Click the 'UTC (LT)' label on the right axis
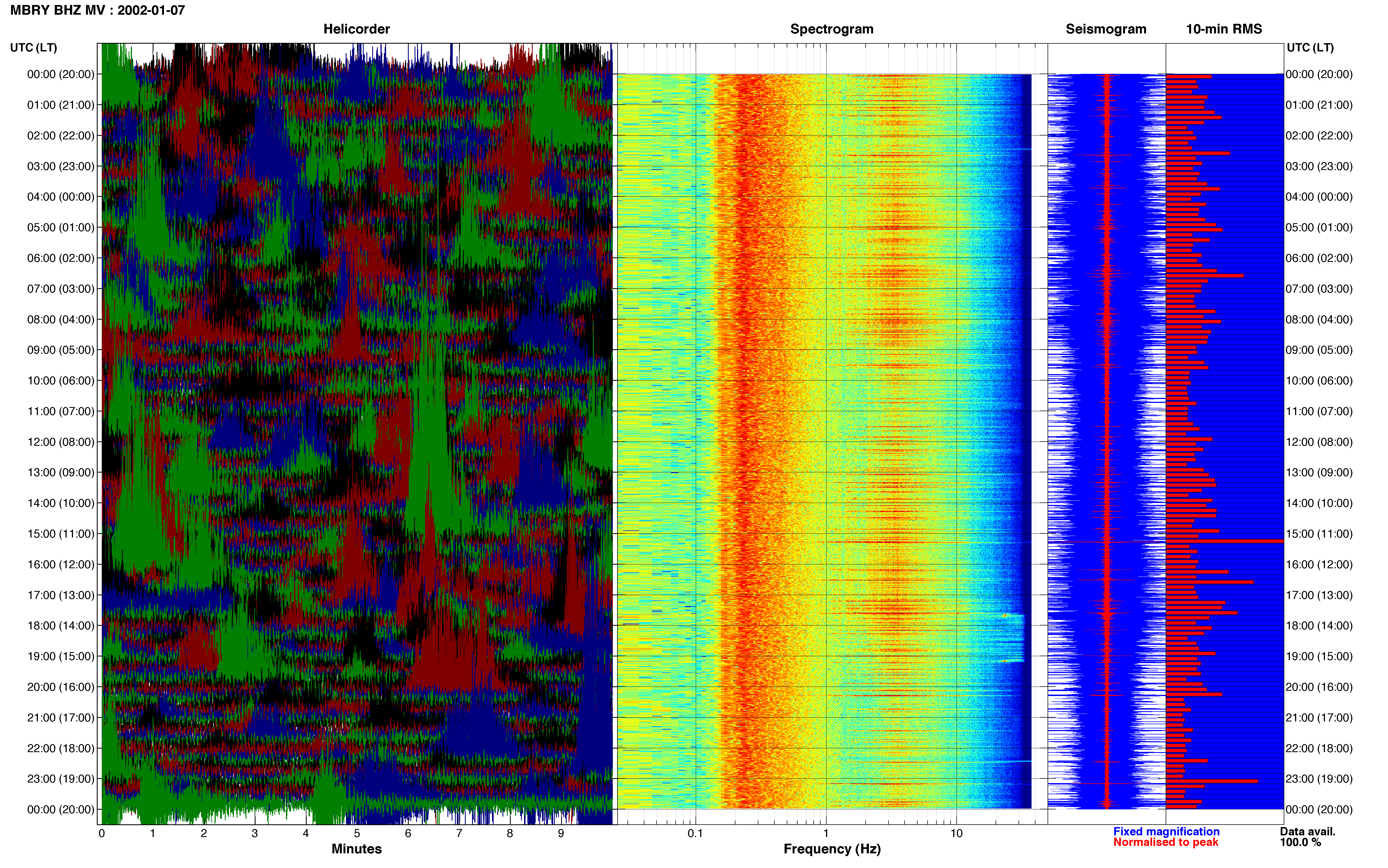Image resolution: width=1388 pixels, height=868 pixels. (x=1310, y=48)
